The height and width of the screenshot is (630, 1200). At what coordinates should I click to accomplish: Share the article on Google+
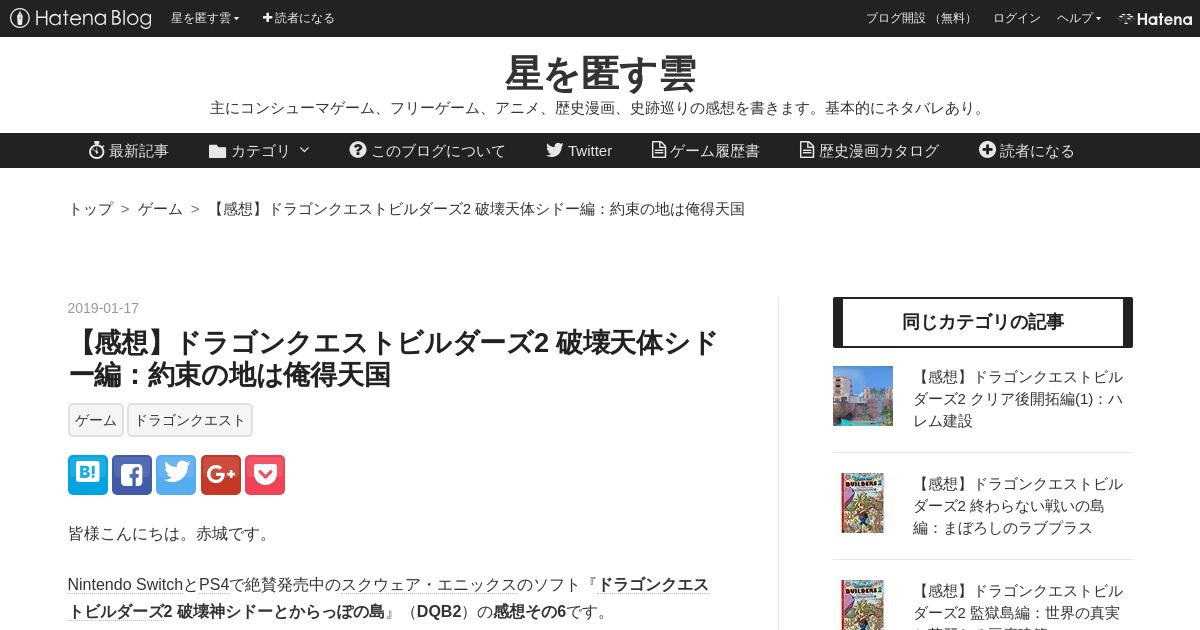[x=221, y=475]
